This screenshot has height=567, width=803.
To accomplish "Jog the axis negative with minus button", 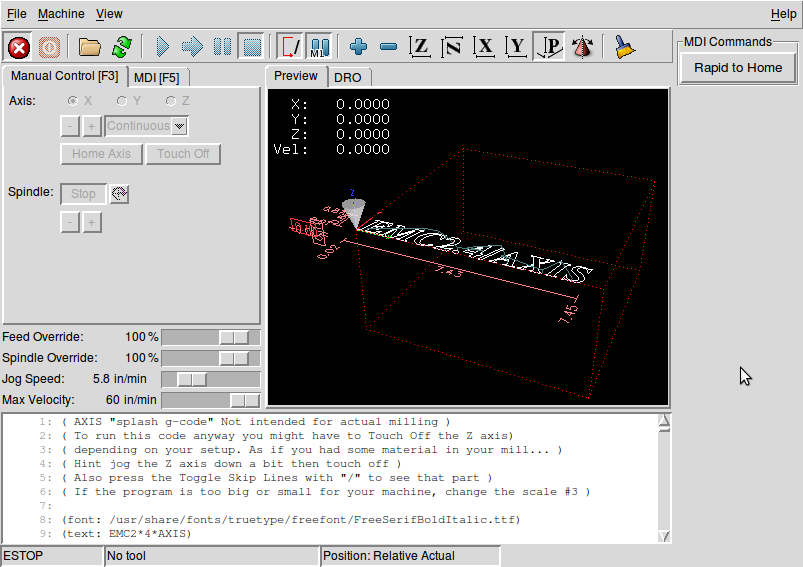I will [x=70, y=126].
